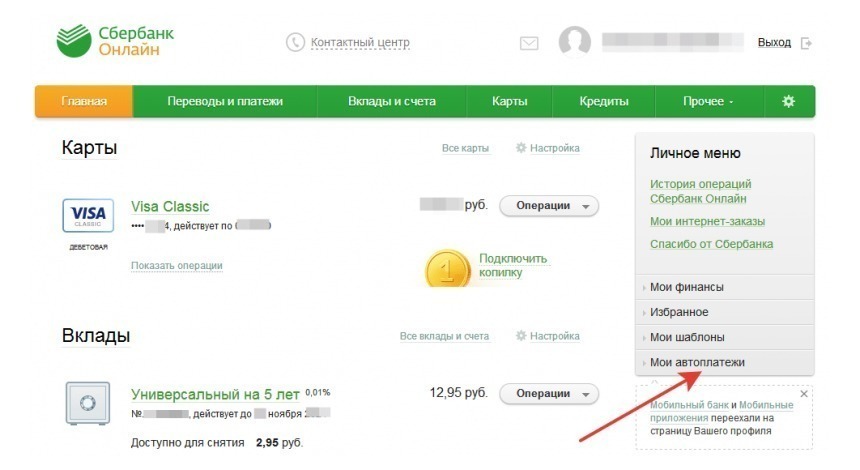Click the gold coin копилка icon

(448, 269)
